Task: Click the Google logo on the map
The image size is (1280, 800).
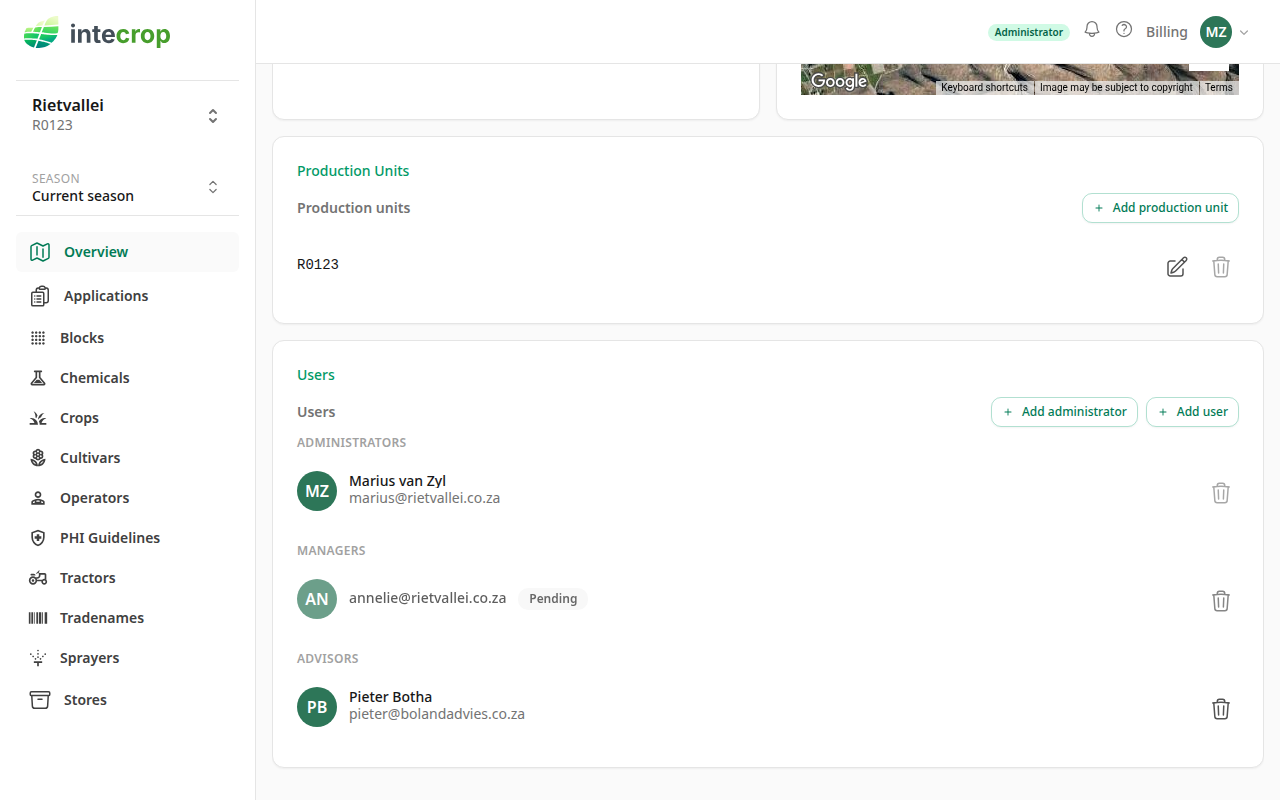Action: pos(838,82)
